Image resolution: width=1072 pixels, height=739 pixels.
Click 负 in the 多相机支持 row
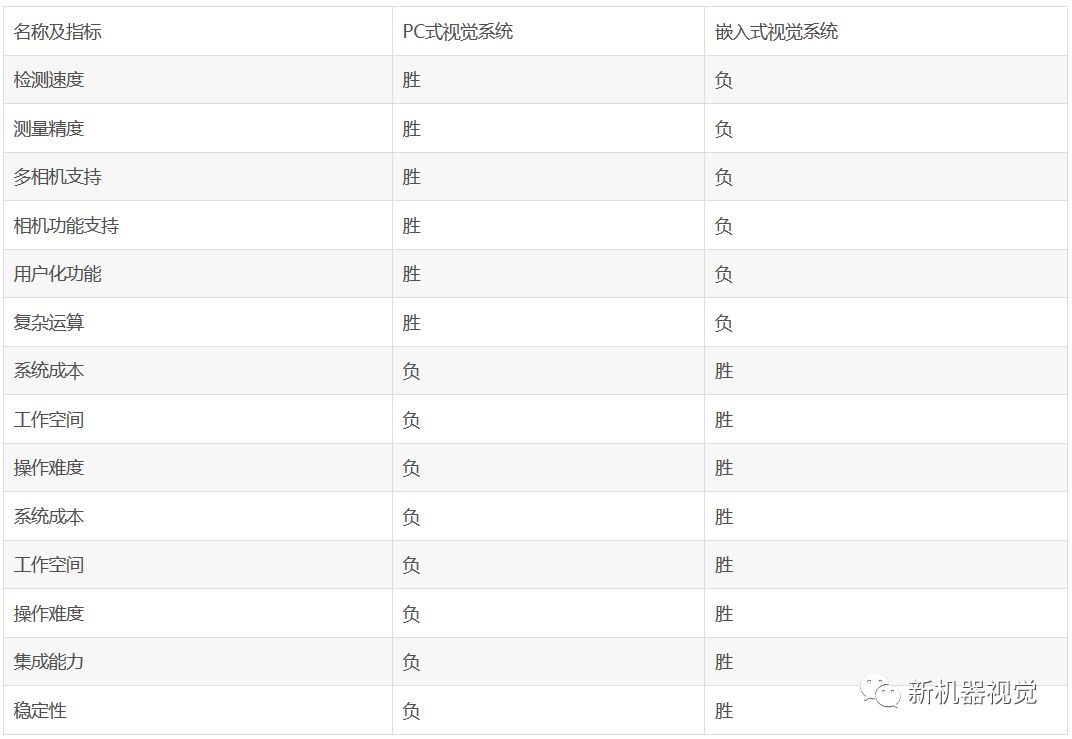(724, 177)
